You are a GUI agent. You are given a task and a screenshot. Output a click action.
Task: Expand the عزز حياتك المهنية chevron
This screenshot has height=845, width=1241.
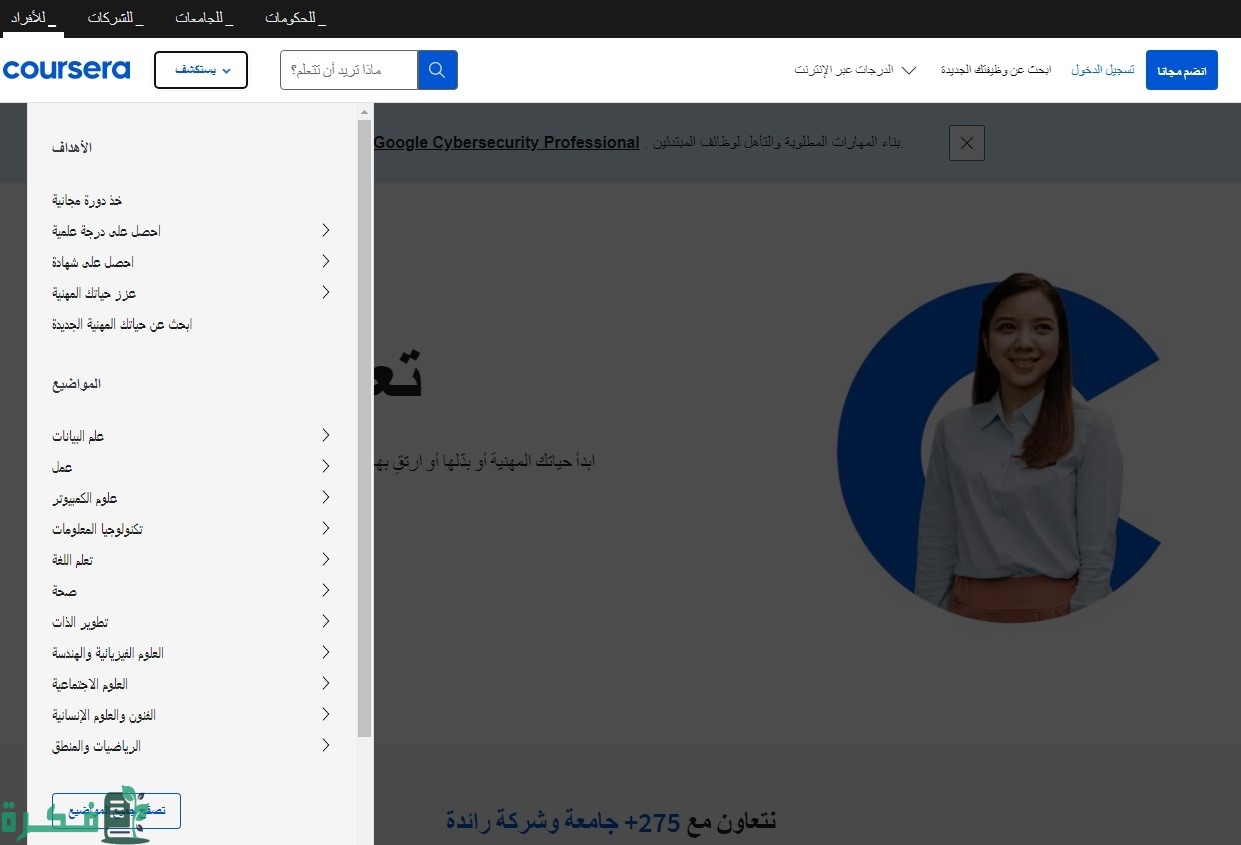[325, 292]
